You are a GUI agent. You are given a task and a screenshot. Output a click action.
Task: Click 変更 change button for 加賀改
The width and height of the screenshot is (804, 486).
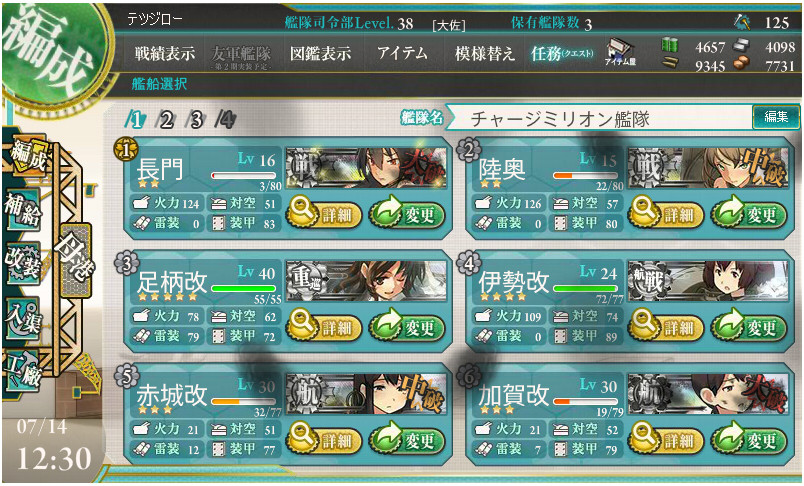tap(749, 441)
